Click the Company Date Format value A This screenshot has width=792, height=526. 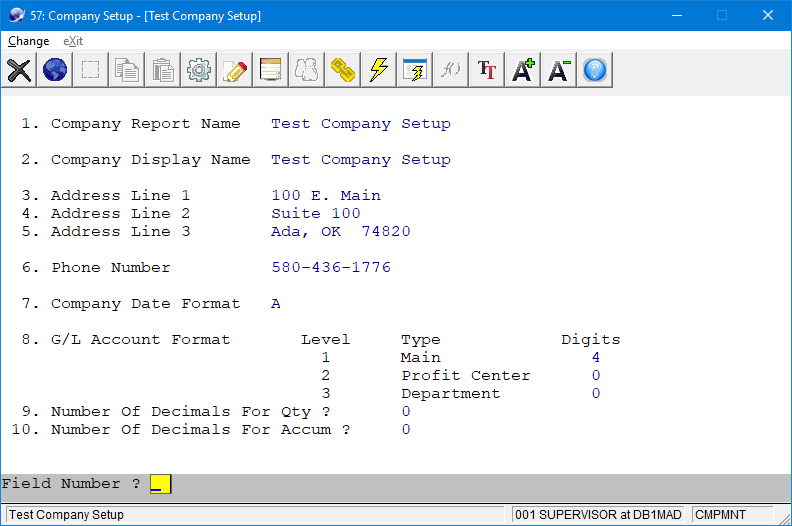[276, 304]
